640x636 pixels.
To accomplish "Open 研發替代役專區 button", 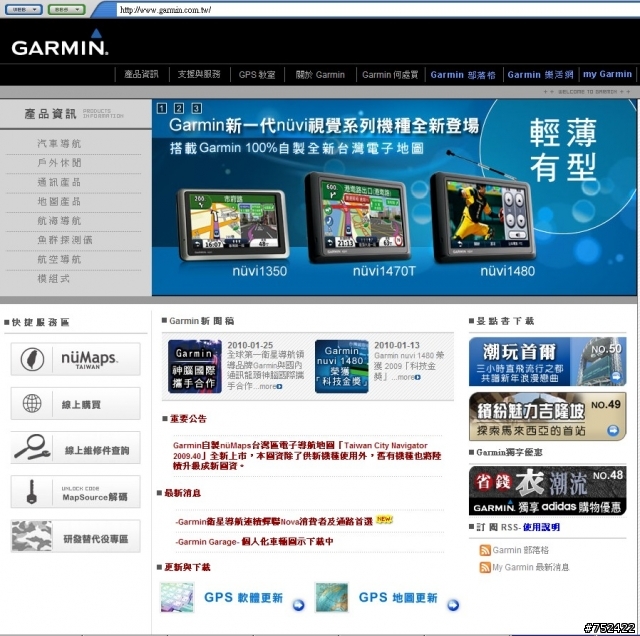I will click(76, 536).
